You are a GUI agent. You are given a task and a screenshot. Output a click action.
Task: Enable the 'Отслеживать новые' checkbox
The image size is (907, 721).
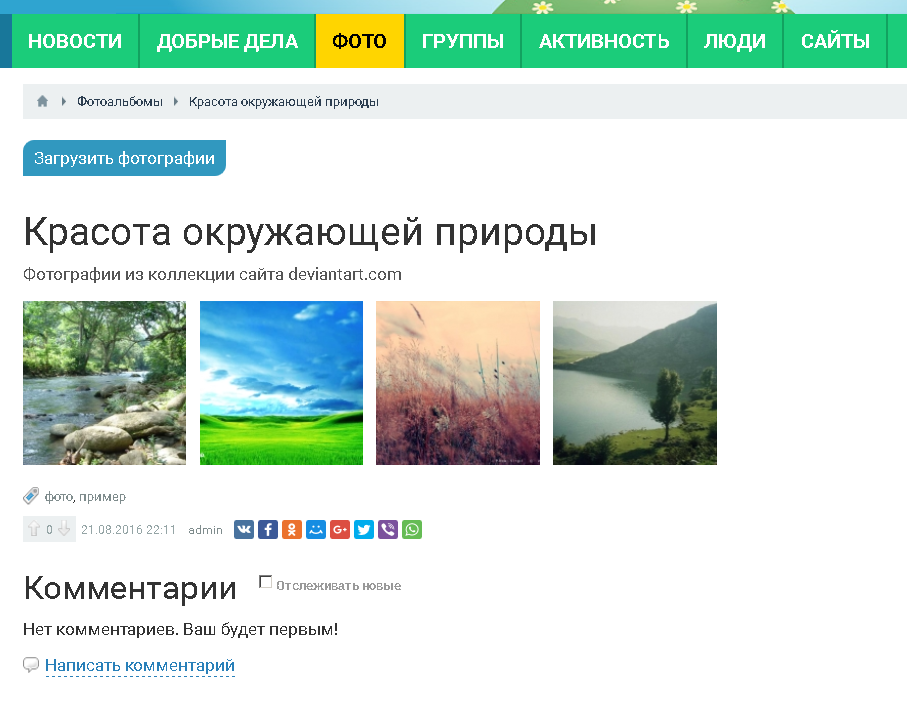tap(265, 582)
